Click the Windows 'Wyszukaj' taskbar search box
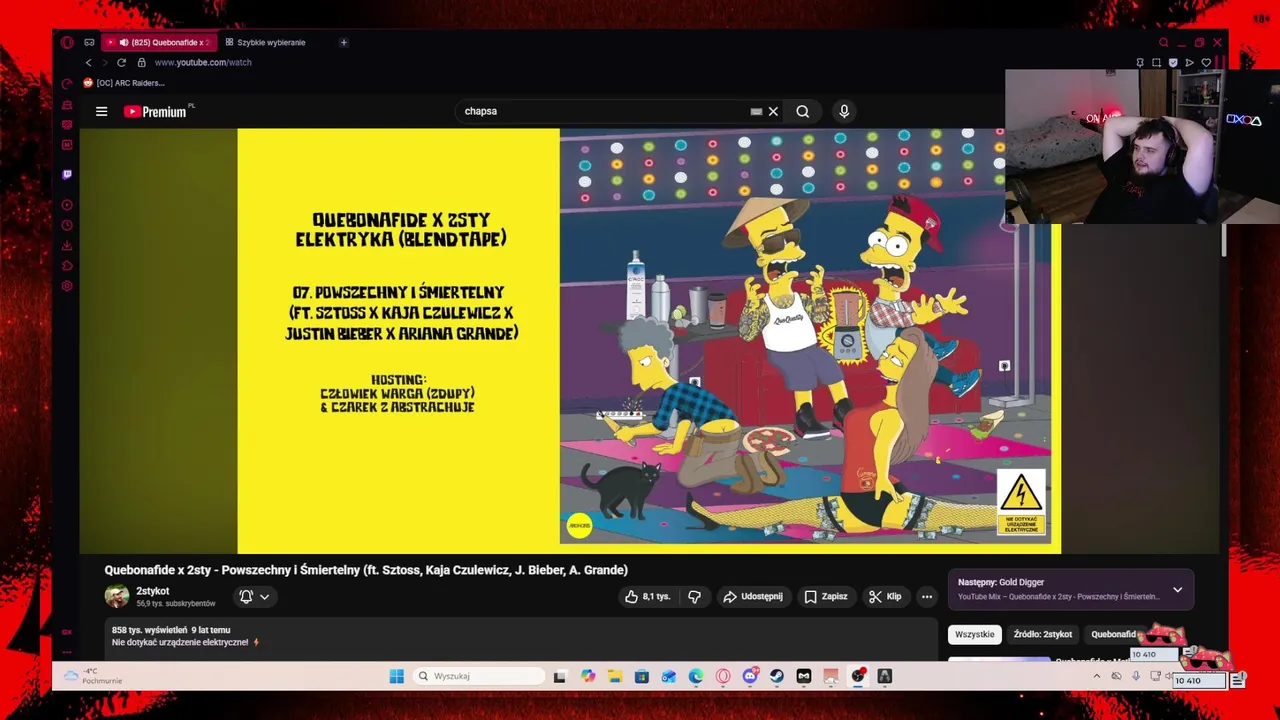Image resolution: width=1280 pixels, height=720 pixels. tap(480, 676)
